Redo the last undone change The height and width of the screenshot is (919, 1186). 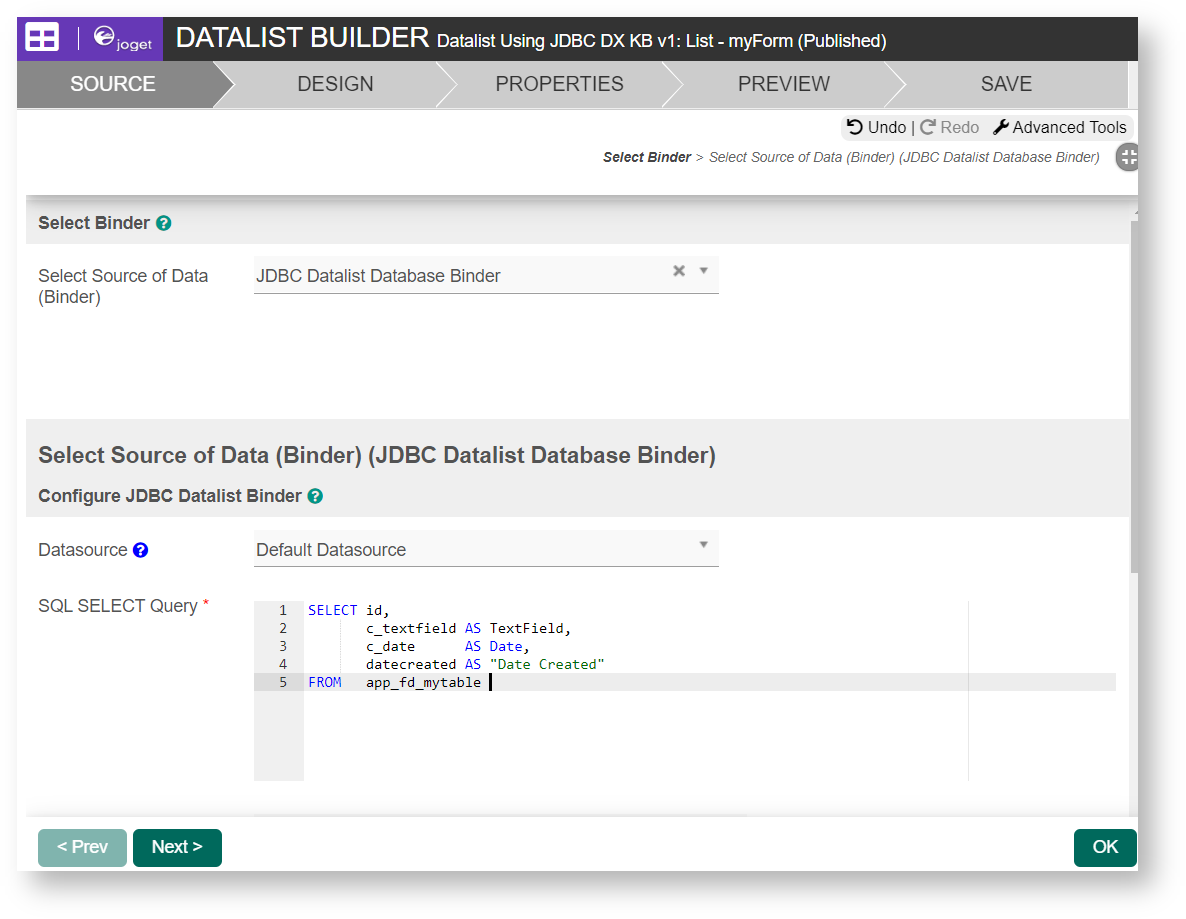[x=949, y=127]
